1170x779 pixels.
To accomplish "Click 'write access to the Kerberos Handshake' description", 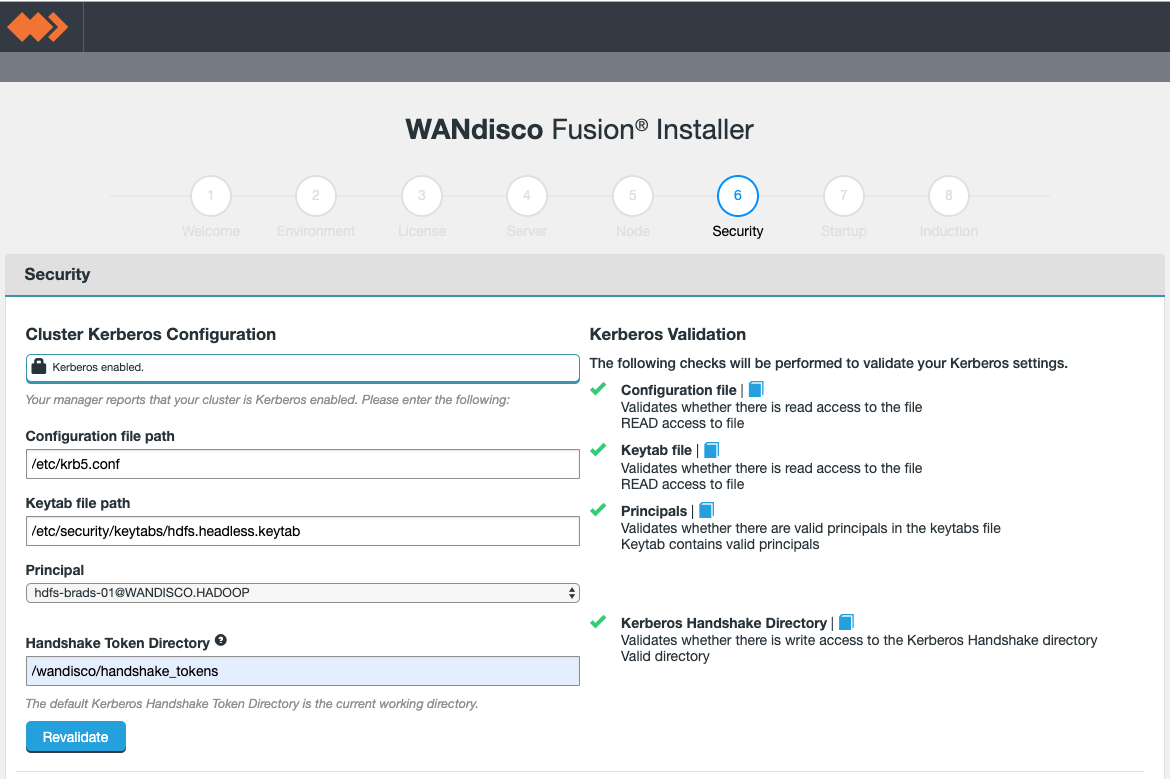I will click(x=859, y=640).
